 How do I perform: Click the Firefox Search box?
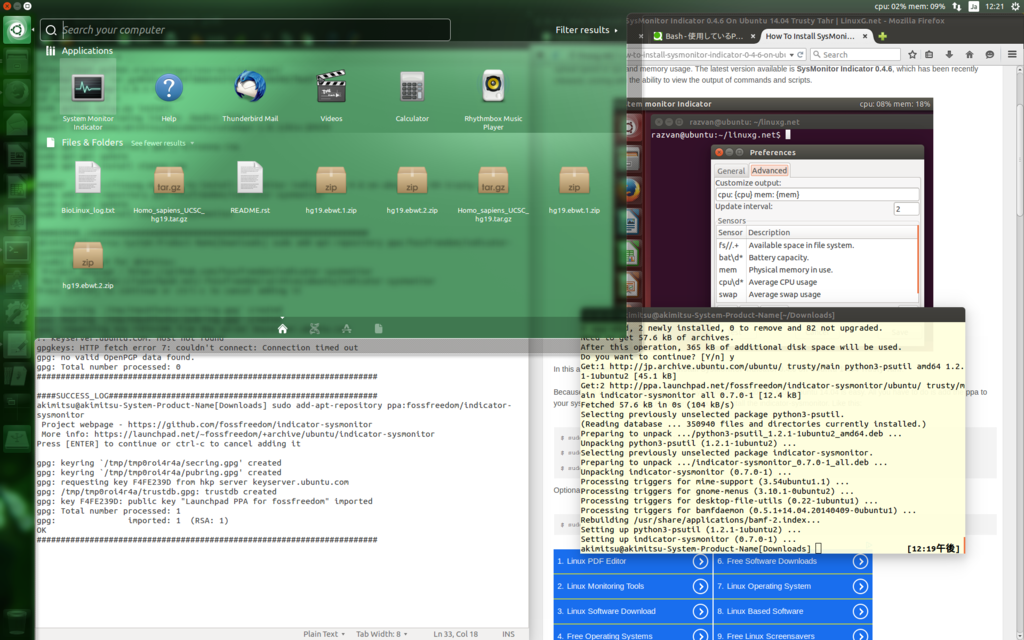pyautogui.click(x=856, y=55)
